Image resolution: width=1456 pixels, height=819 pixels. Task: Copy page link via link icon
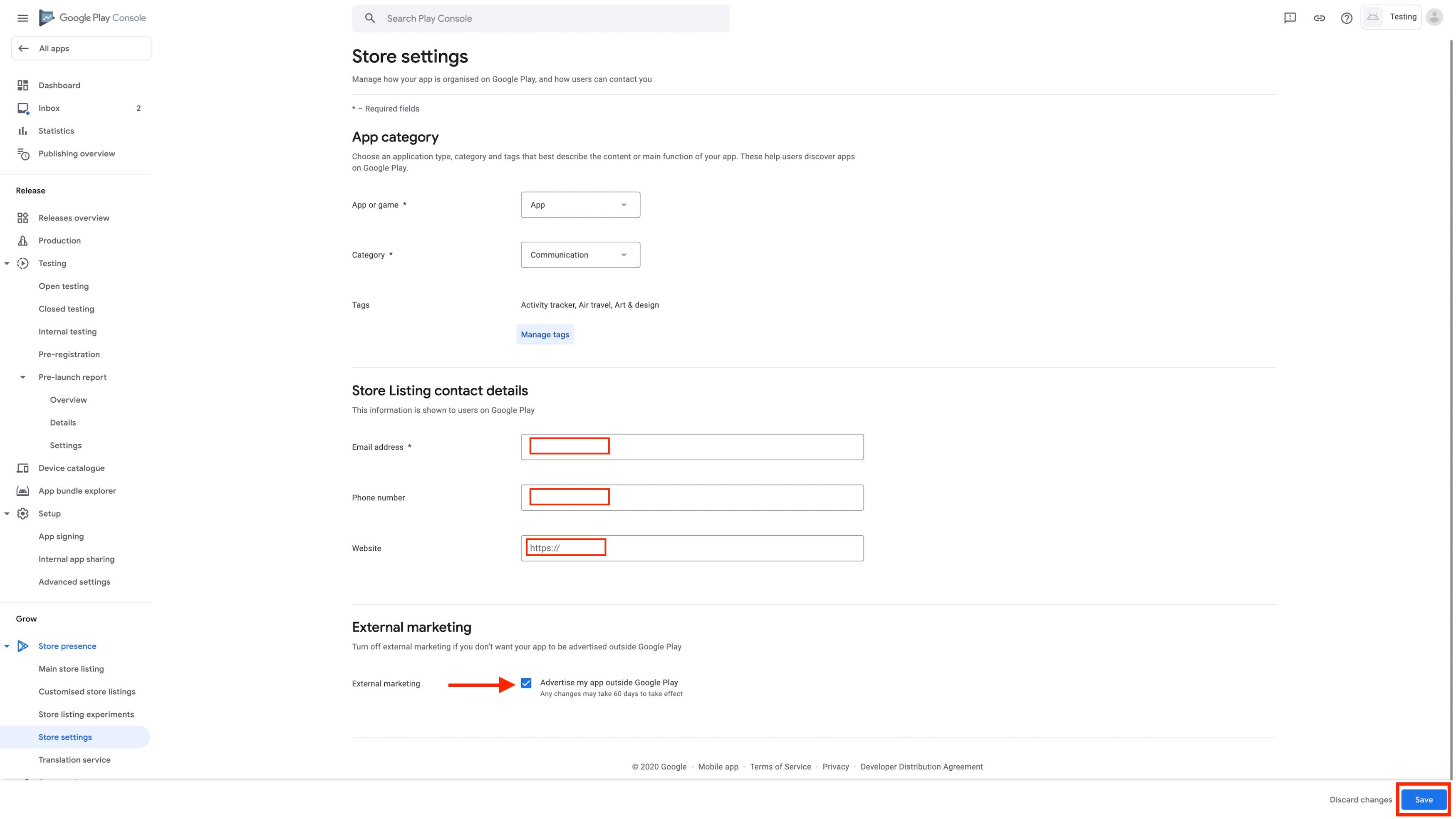click(x=1319, y=18)
